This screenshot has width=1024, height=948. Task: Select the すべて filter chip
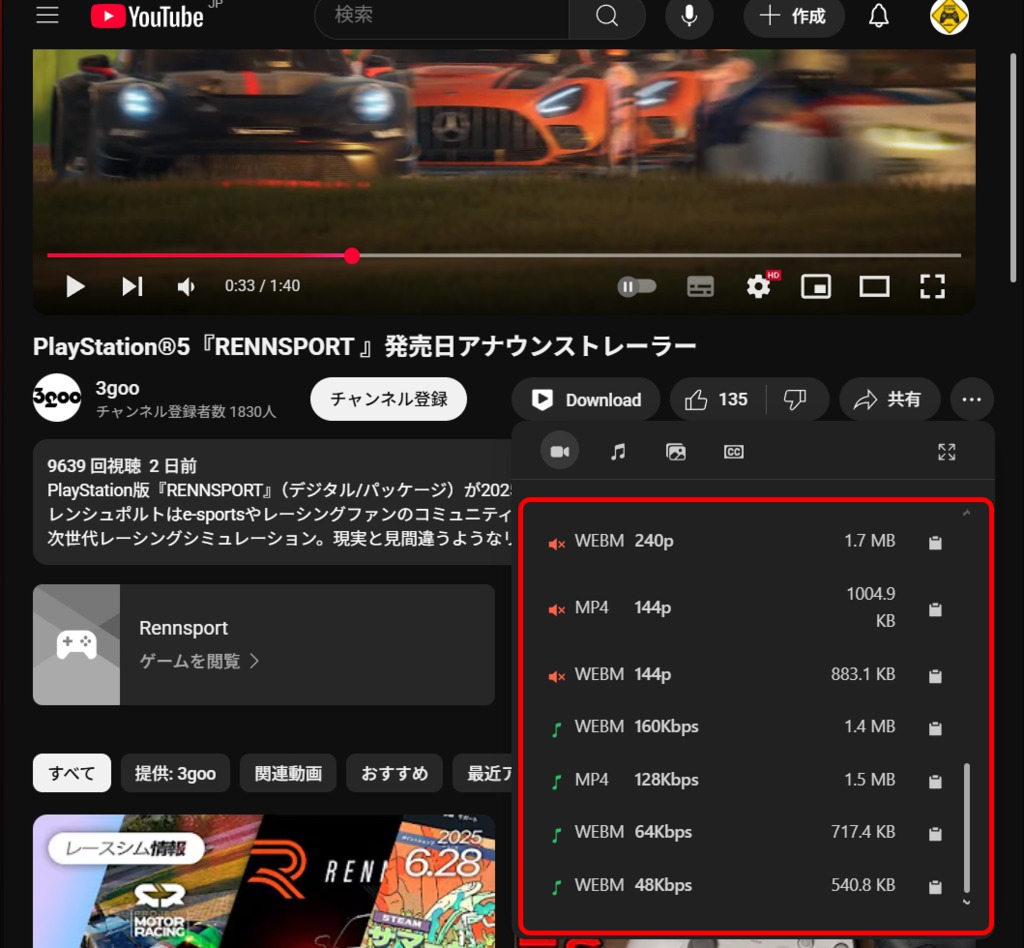[72, 773]
